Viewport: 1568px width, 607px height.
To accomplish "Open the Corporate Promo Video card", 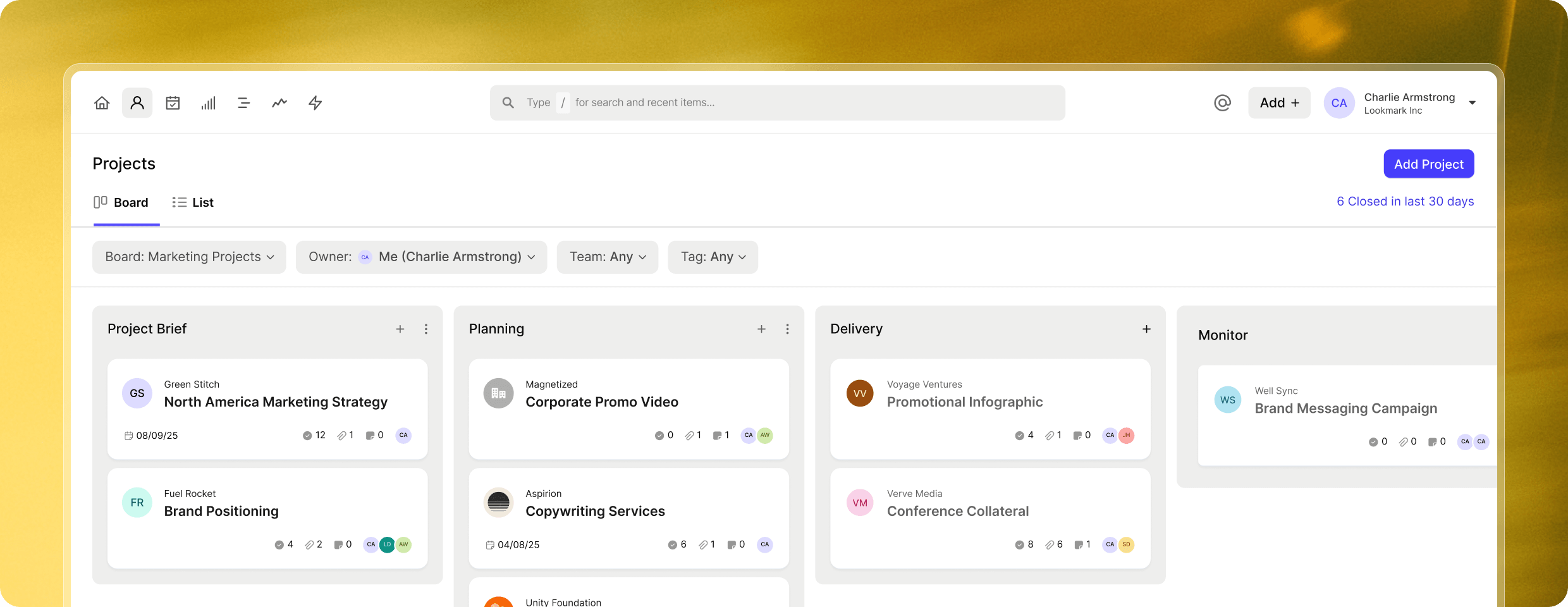I will [x=602, y=402].
